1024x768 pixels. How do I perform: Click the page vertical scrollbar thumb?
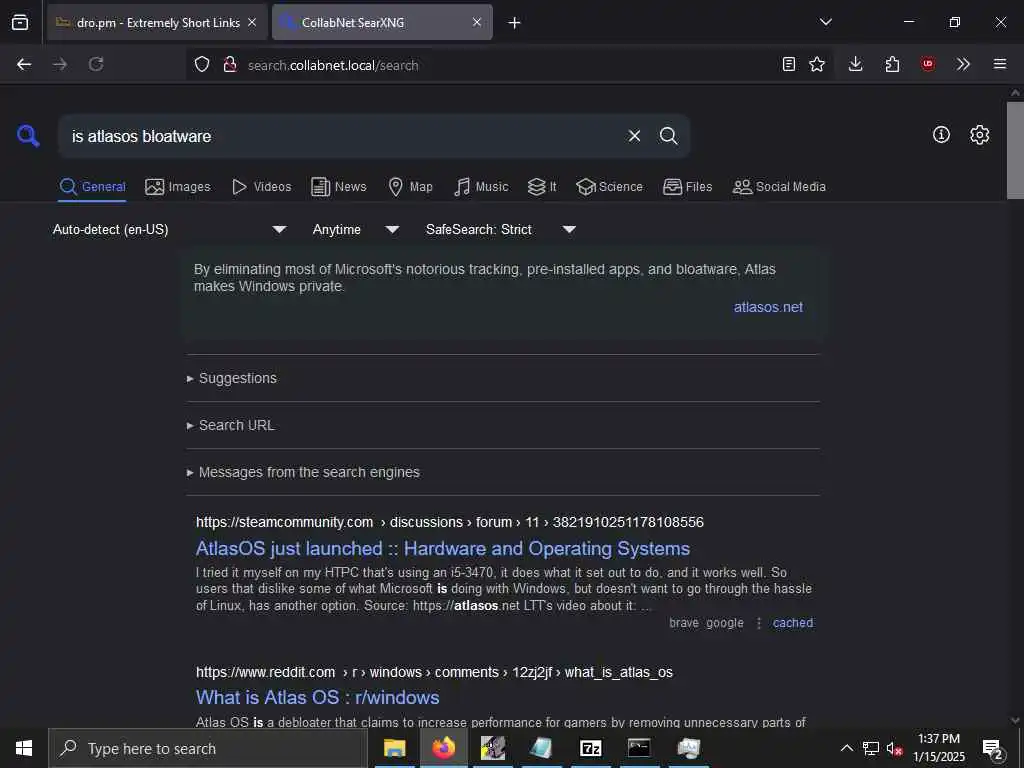(1015, 150)
